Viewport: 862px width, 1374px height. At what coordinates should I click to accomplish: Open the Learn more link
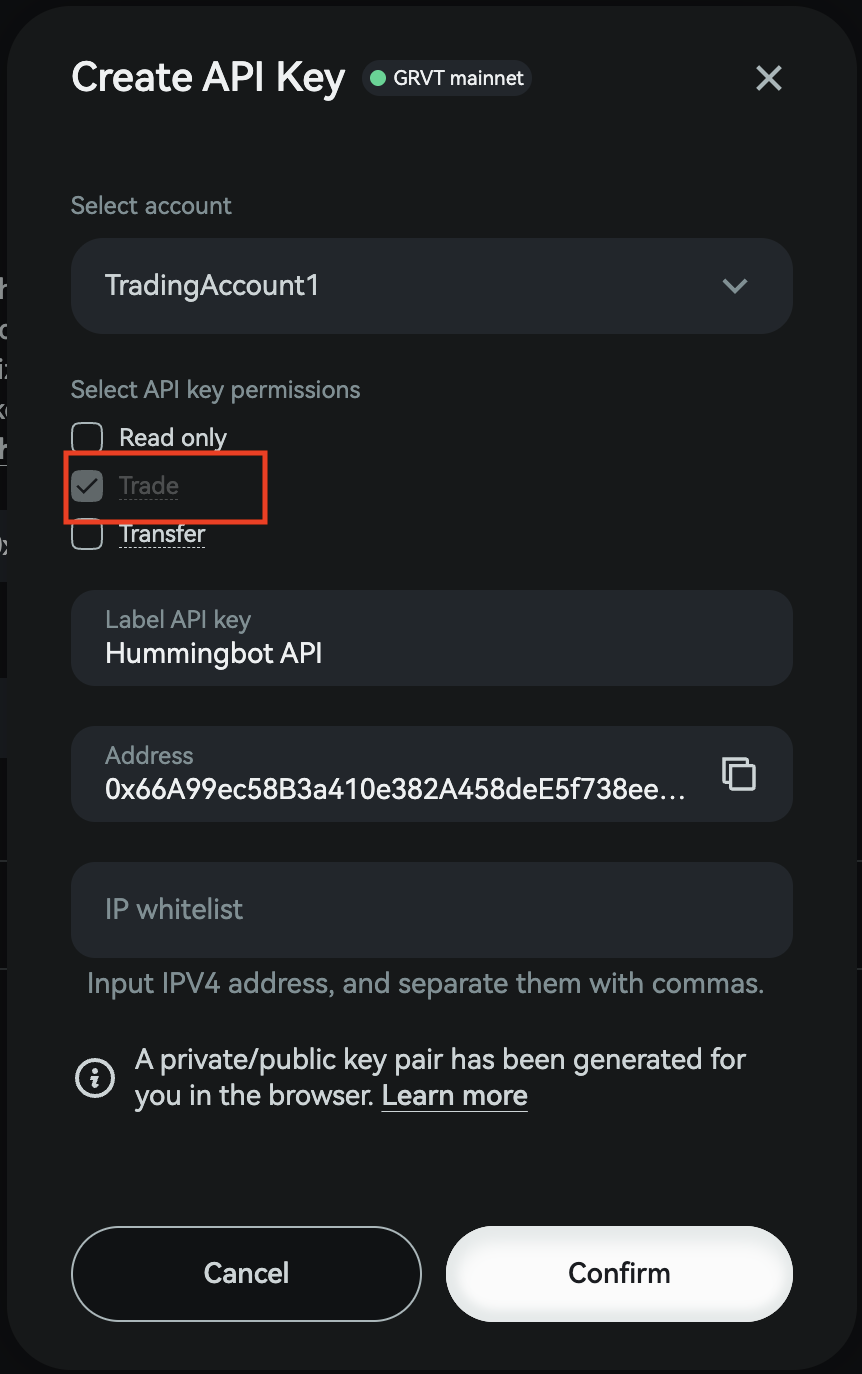point(454,1096)
